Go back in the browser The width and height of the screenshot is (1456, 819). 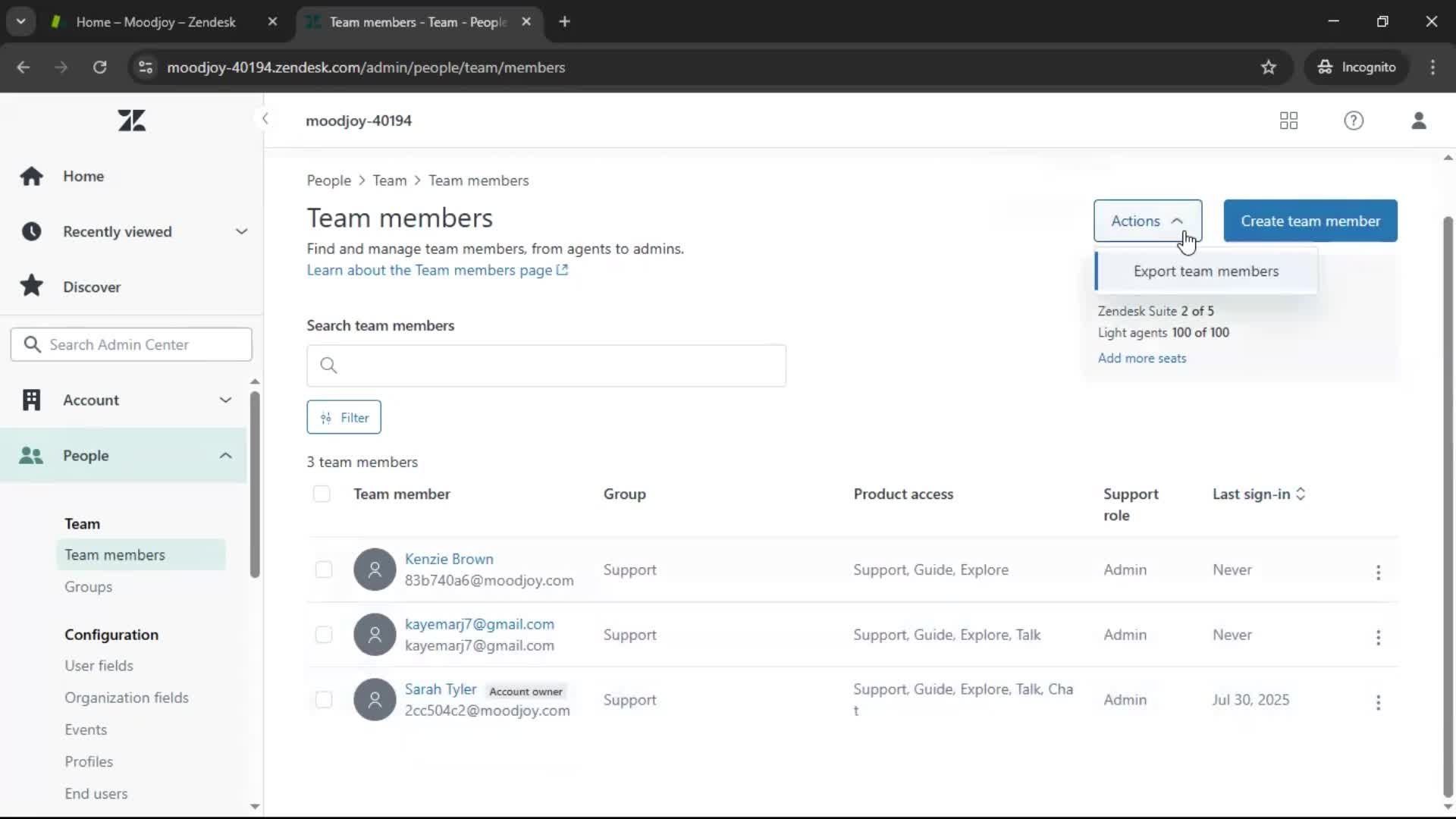[x=24, y=67]
